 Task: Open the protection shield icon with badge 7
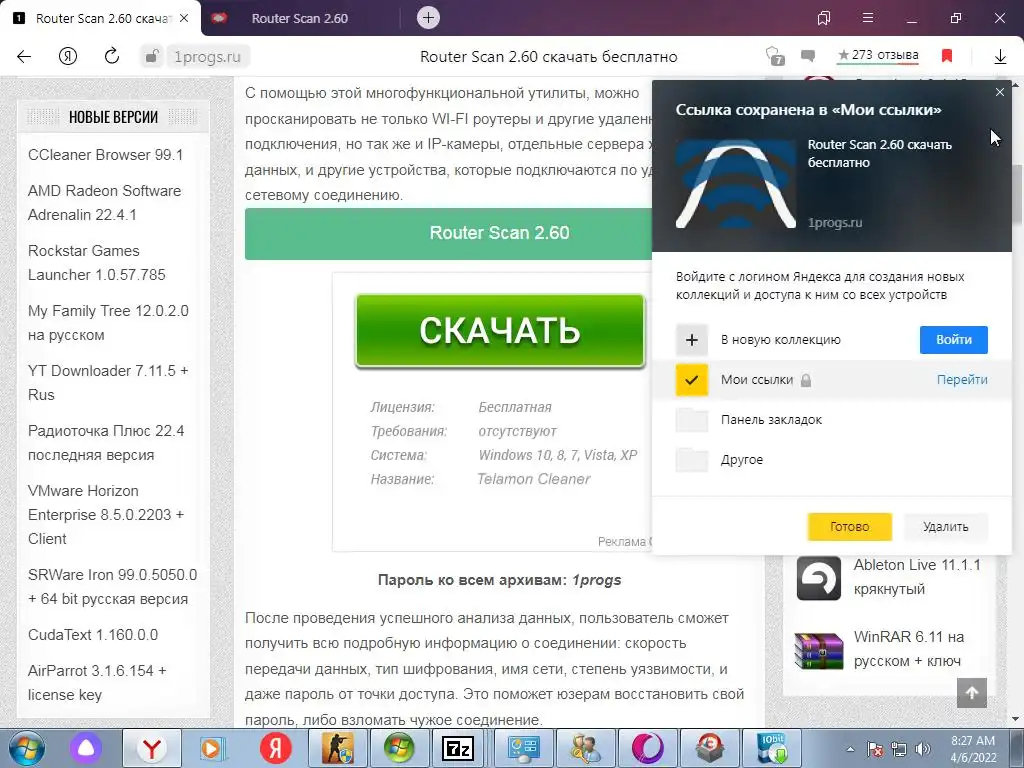775,56
